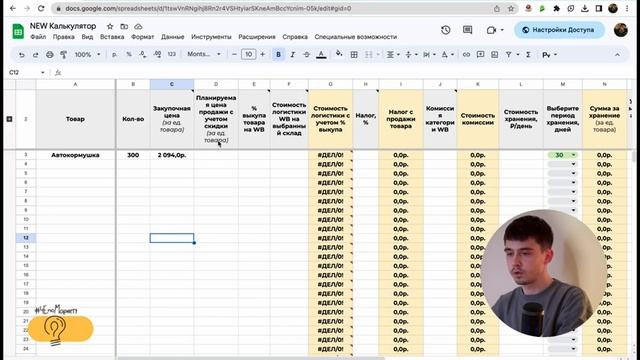Toggle strikethrough formatting
The width and height of the screenshot is (640, 360).
[307, 54]
